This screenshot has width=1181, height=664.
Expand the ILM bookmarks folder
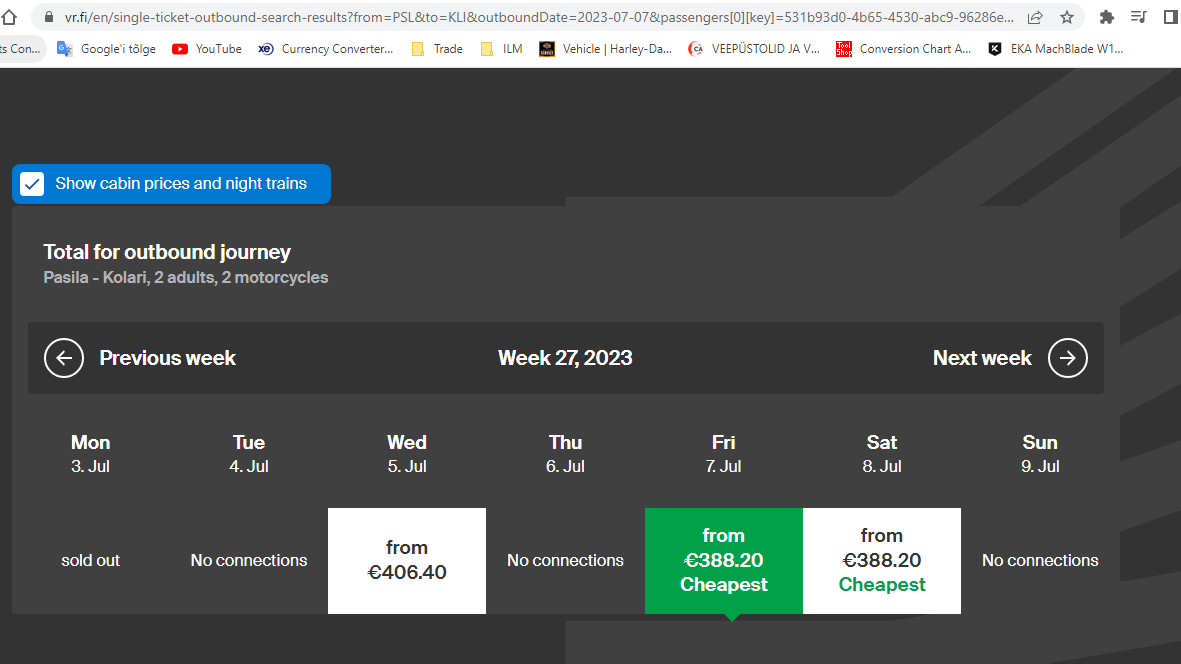pos(502,48)
